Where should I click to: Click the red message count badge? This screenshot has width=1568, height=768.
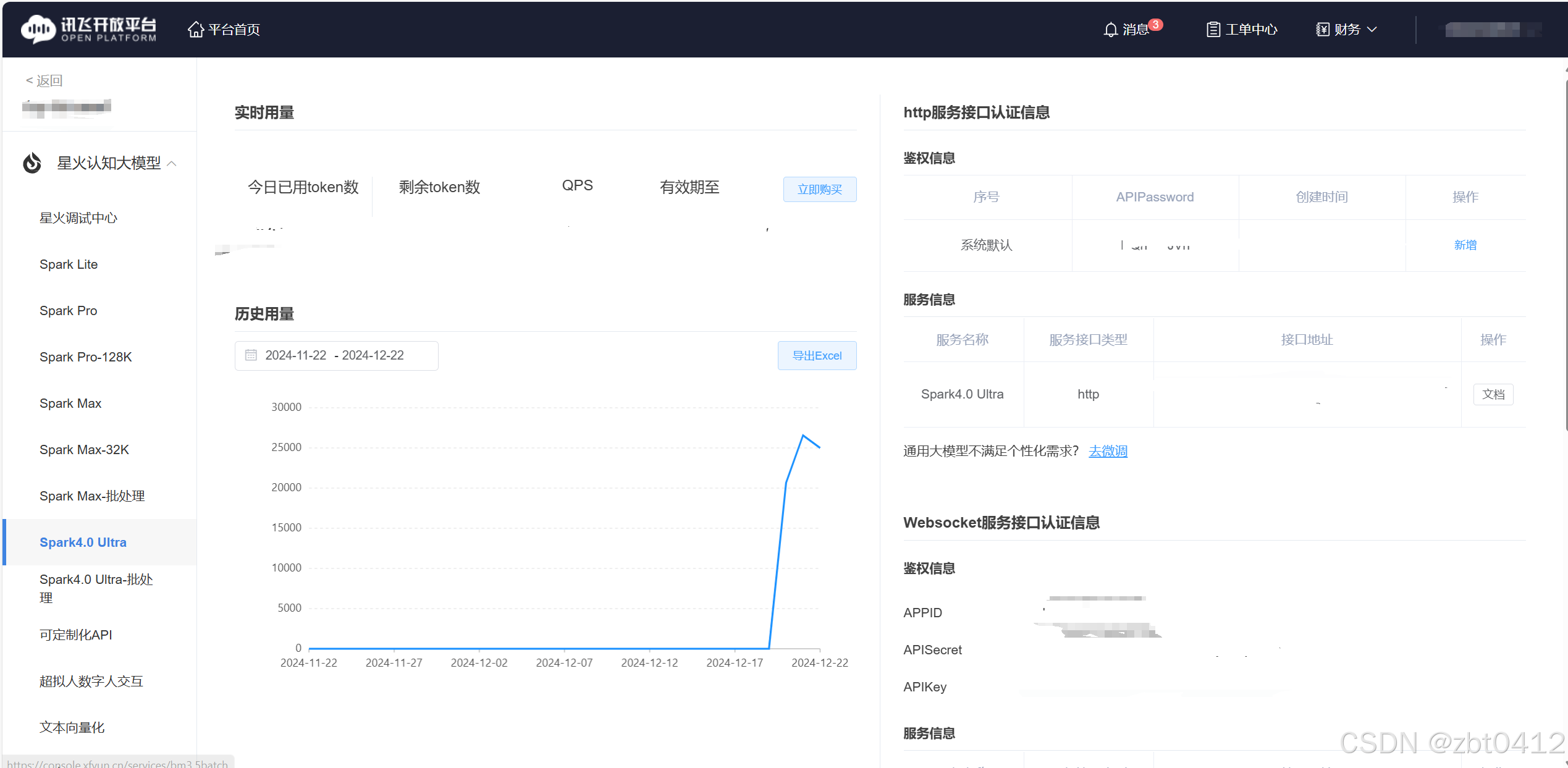click(x=1155, y=25)
